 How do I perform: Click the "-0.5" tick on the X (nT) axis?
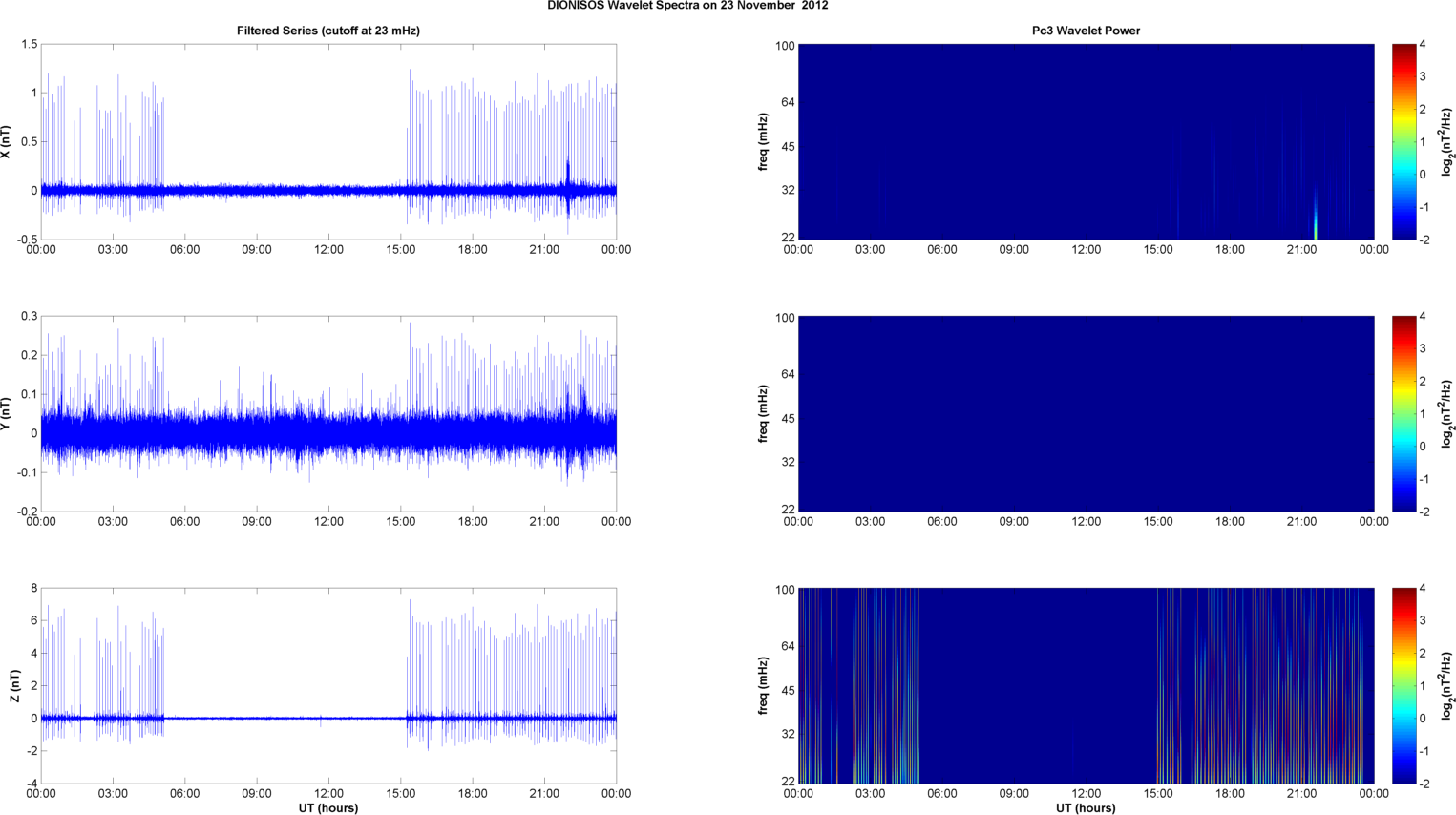[x=27, y=240]
